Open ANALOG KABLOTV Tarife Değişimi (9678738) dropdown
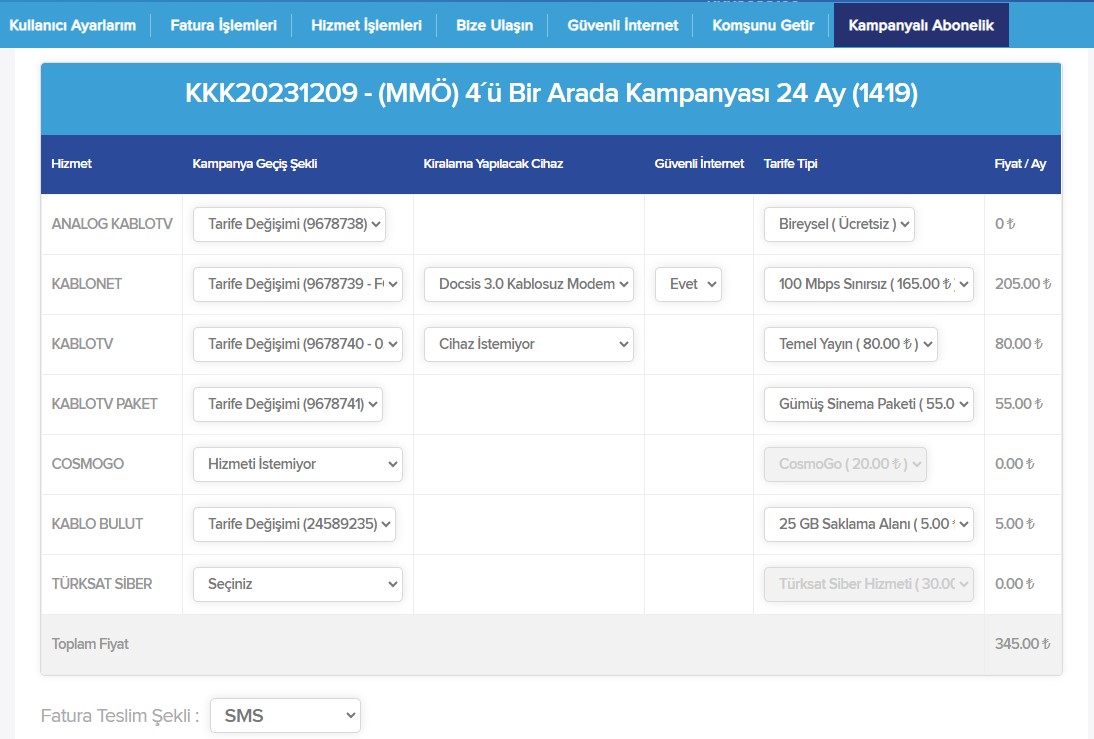The image size is (1094, 739). click(x=290, y=224)
